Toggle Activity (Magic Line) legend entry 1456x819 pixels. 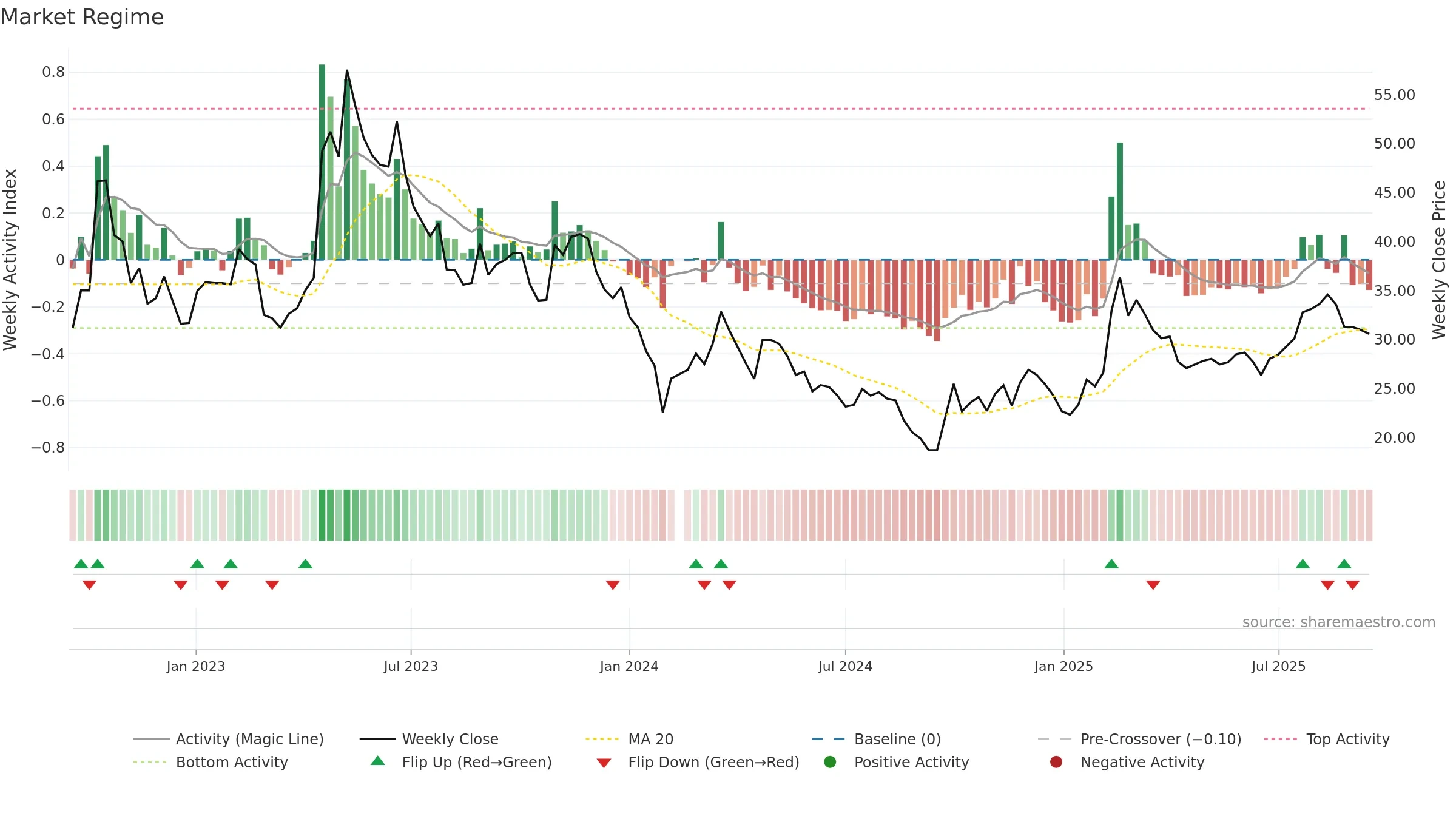click(x=229, y=739)
